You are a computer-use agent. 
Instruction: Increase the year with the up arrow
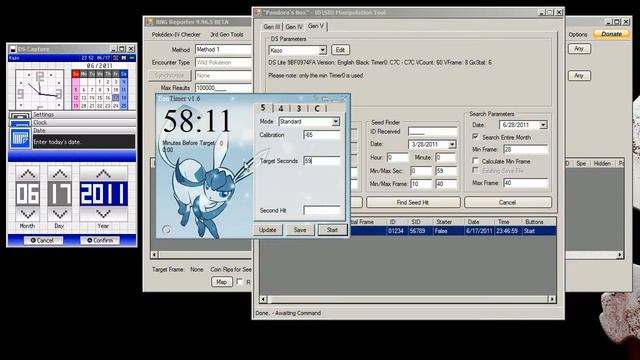point(103,173)
